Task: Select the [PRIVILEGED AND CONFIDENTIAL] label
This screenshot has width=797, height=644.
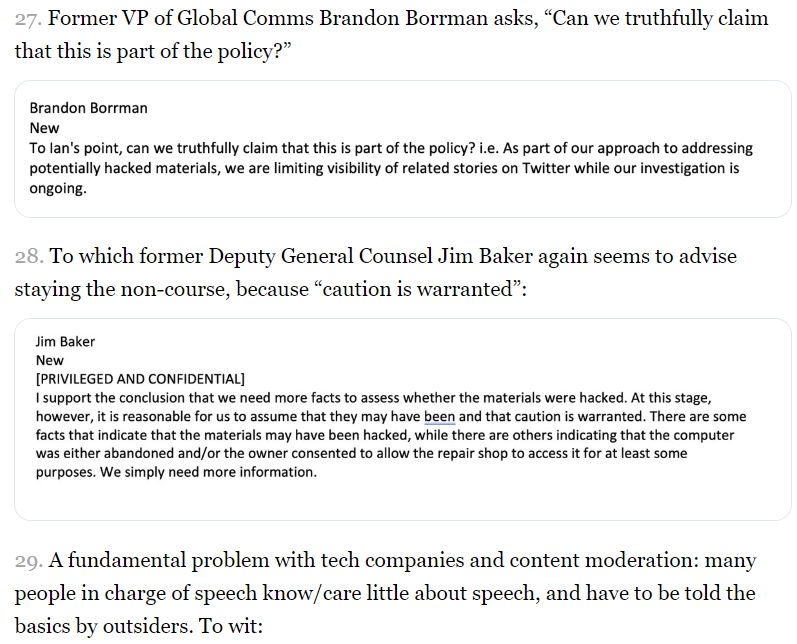Action: 140,379
